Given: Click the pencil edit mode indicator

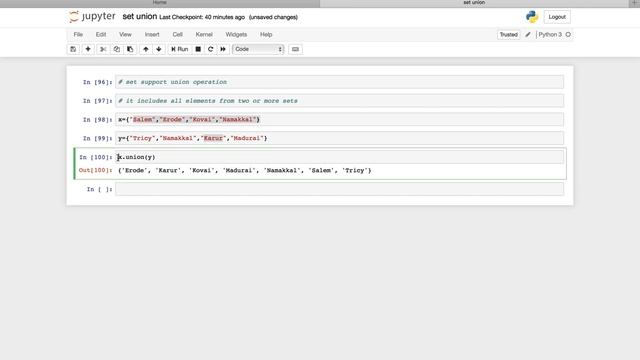Looking at the screenshot, I should [528, 35].
